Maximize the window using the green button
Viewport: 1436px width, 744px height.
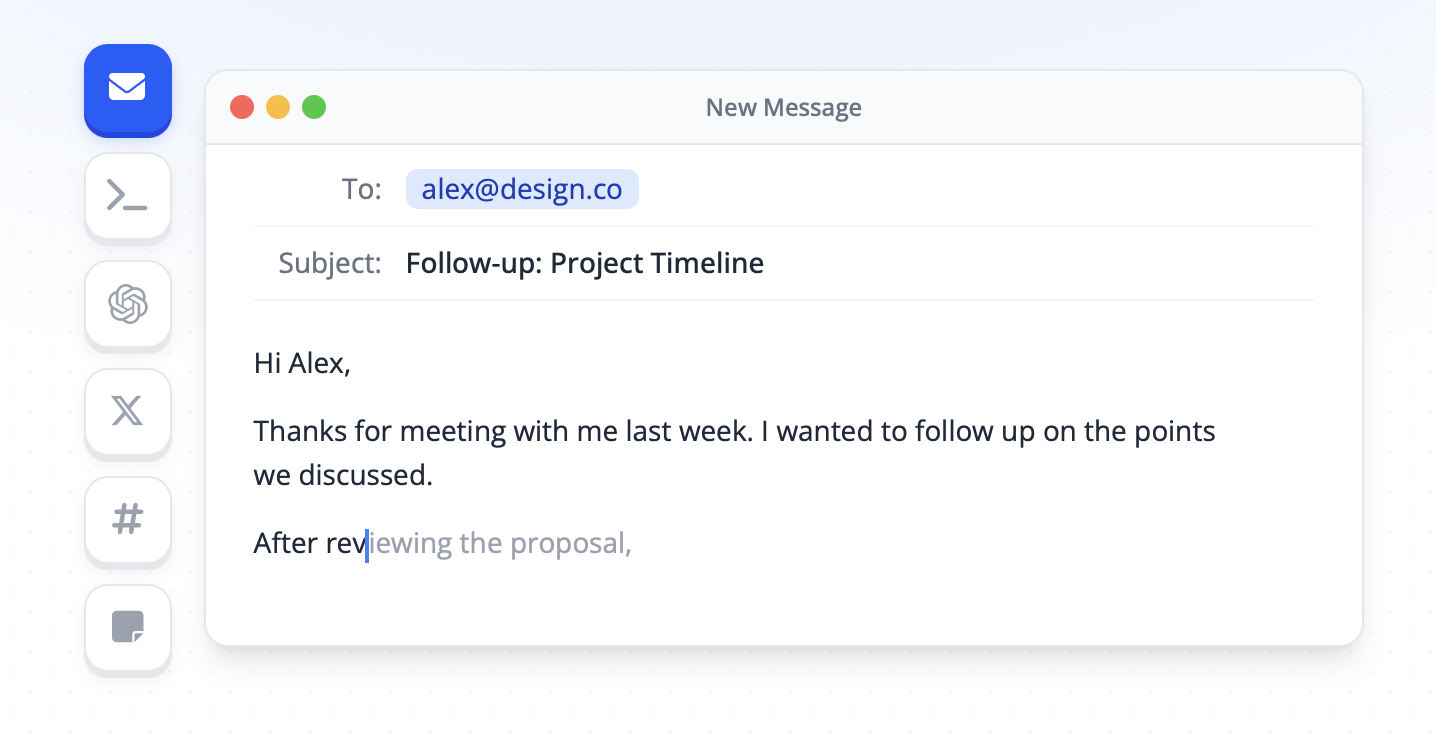click(314, 107)
